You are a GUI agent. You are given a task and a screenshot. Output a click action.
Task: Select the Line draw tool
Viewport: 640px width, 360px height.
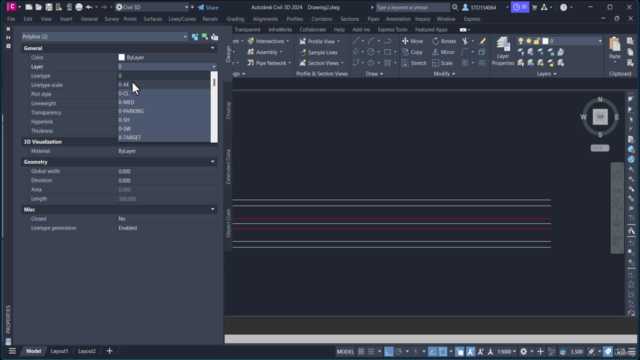(356, 41)
